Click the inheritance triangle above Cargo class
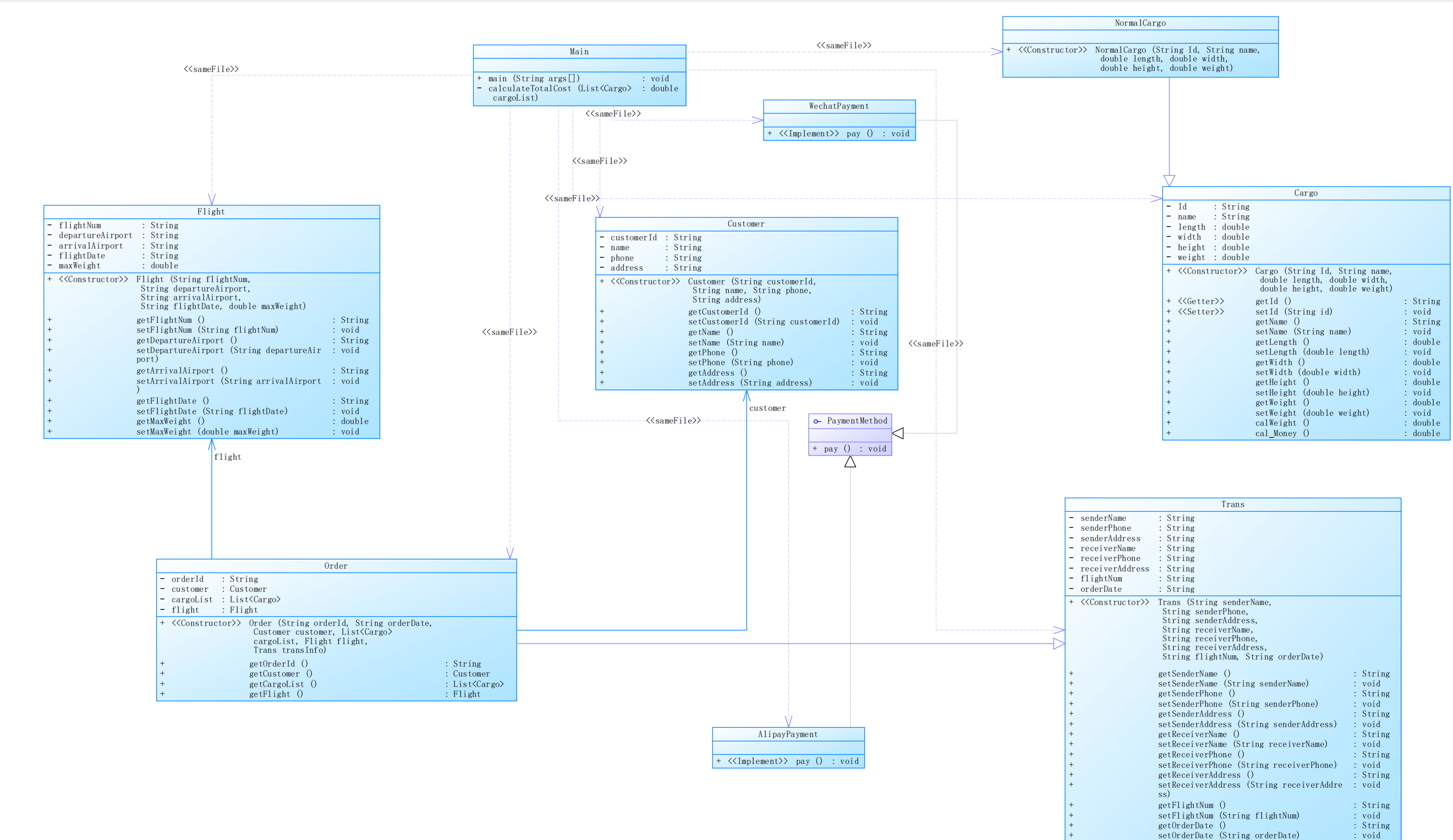 [x=1169, y=180]
